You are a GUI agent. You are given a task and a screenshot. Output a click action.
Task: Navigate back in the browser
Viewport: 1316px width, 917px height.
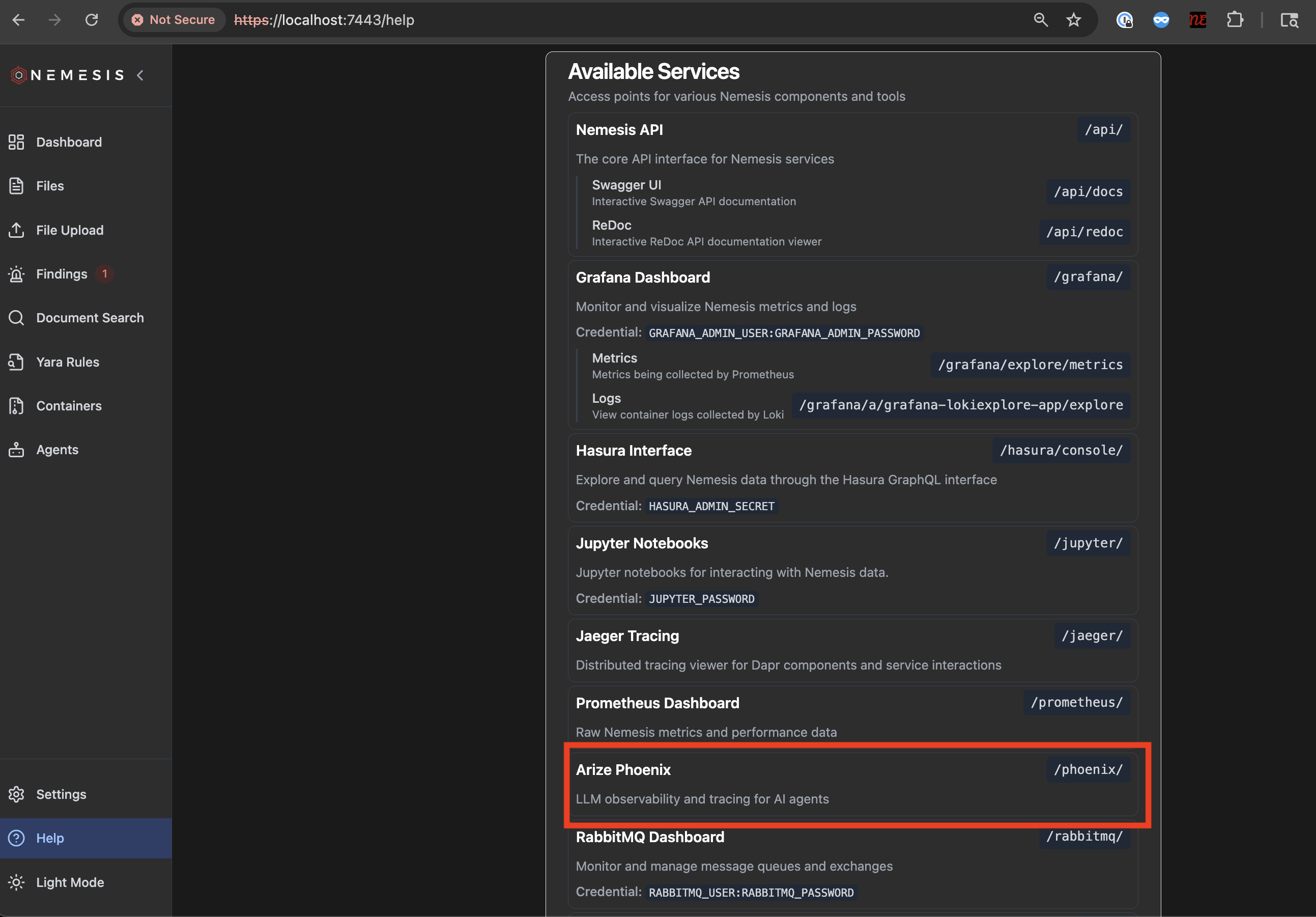pos(19,19)
